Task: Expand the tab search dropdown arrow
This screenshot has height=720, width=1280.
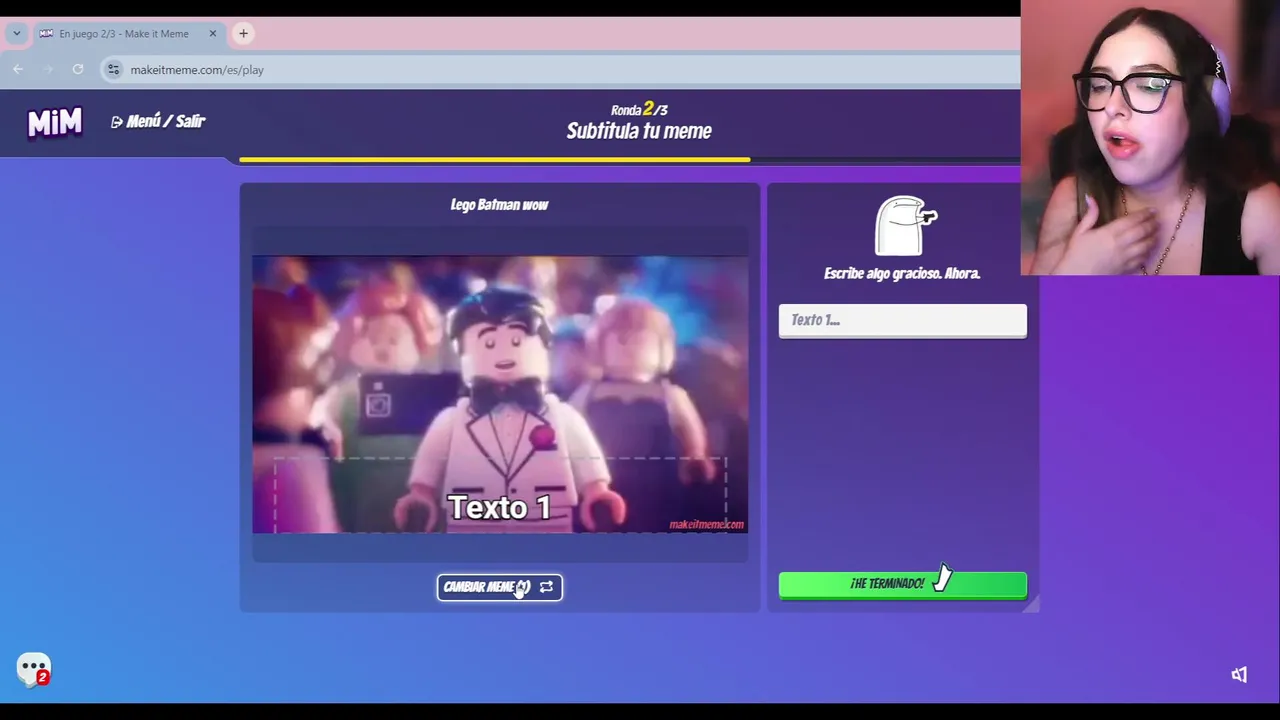Action: click(16, 34)
